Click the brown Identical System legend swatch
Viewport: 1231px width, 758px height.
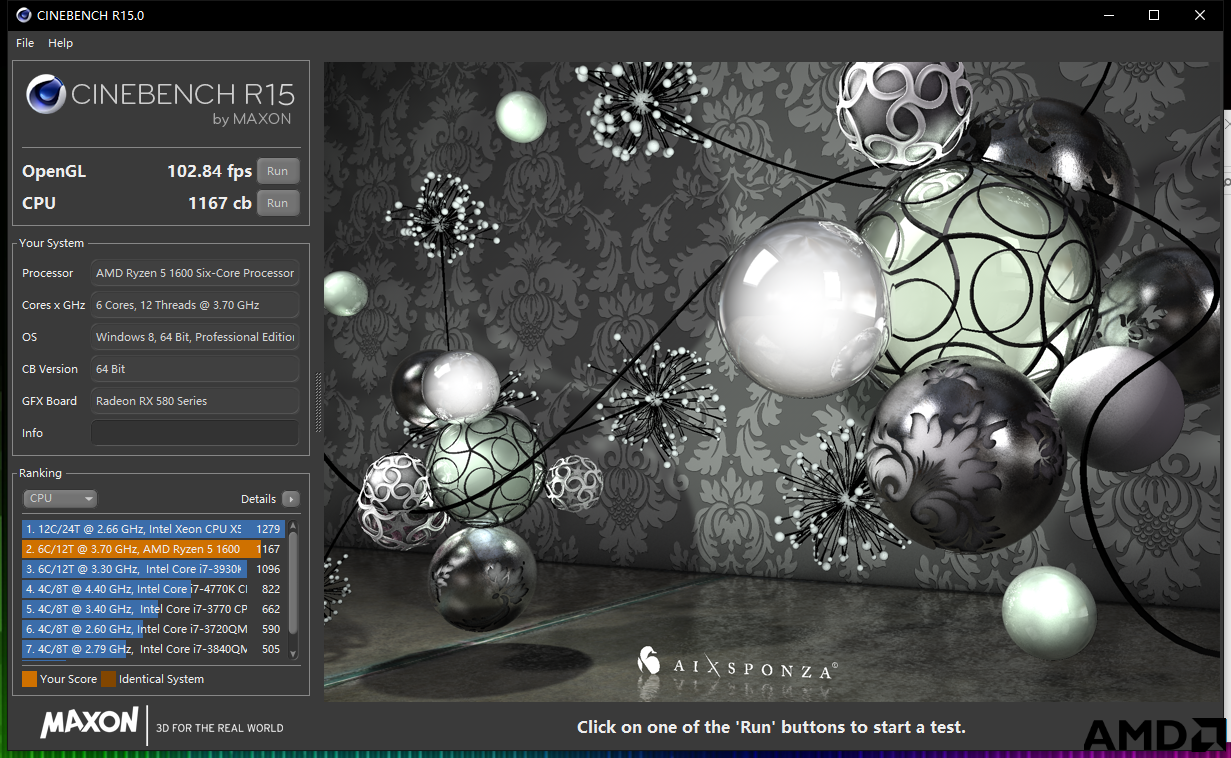tap(108, 679)
